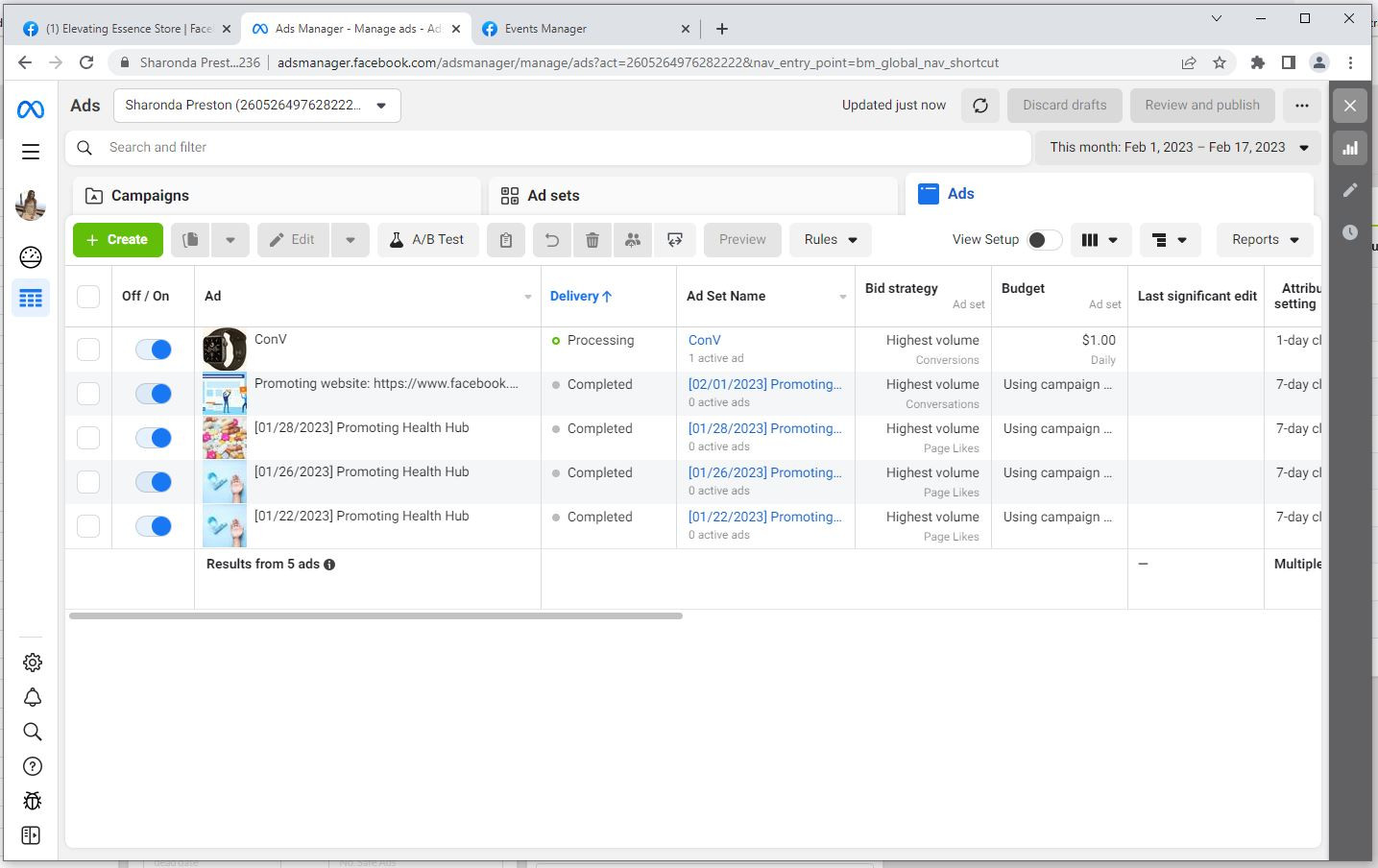This screenshot has width=1378, height=868.
Task: Open the Help question mark icon
Action: 32,766
